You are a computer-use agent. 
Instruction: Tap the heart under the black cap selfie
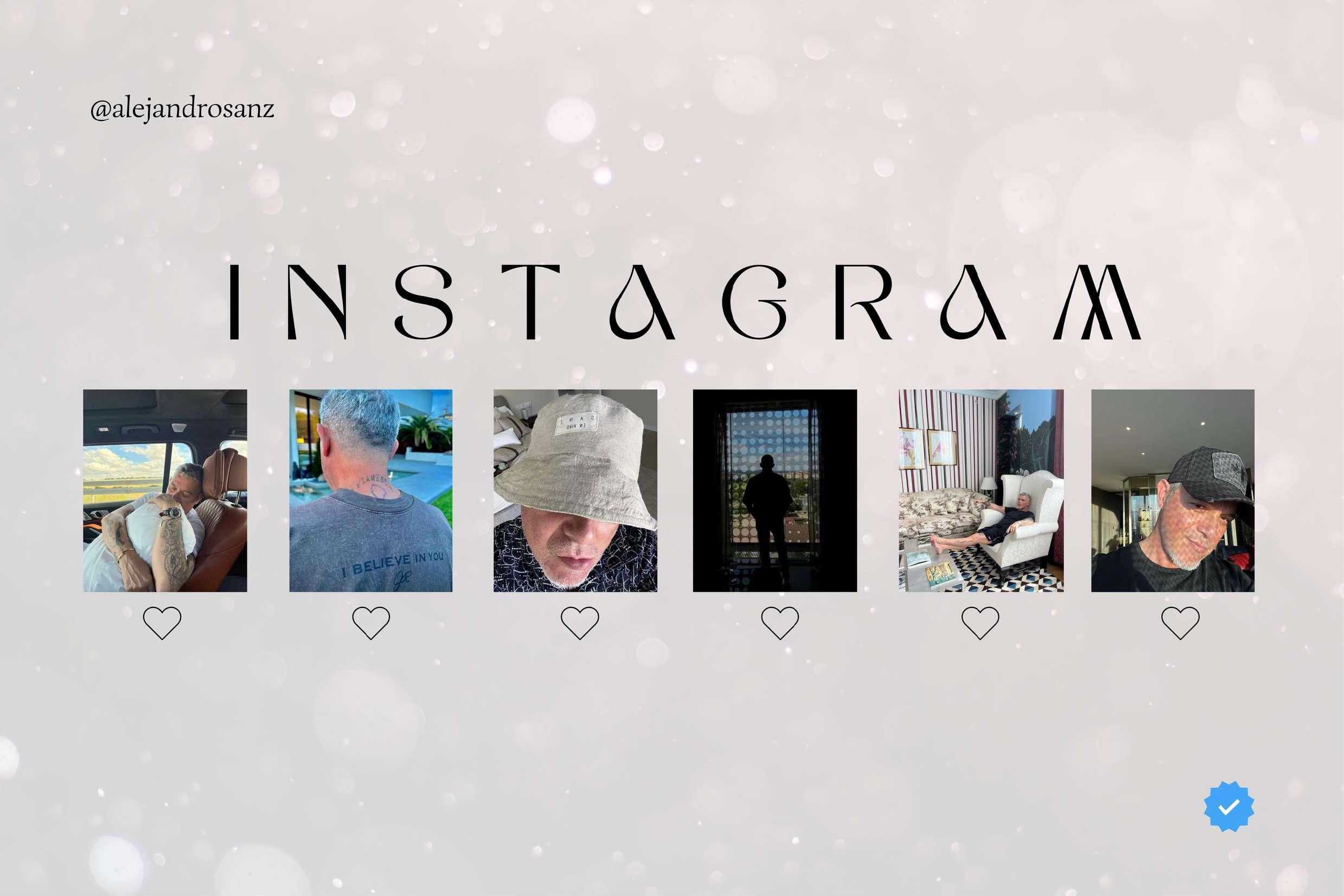(1181, 623)
